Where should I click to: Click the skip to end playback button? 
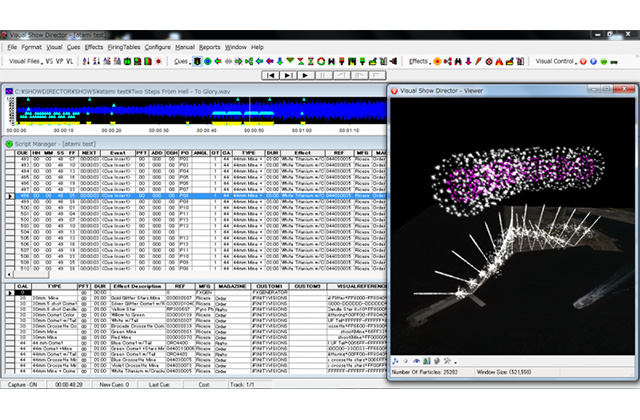288,75
